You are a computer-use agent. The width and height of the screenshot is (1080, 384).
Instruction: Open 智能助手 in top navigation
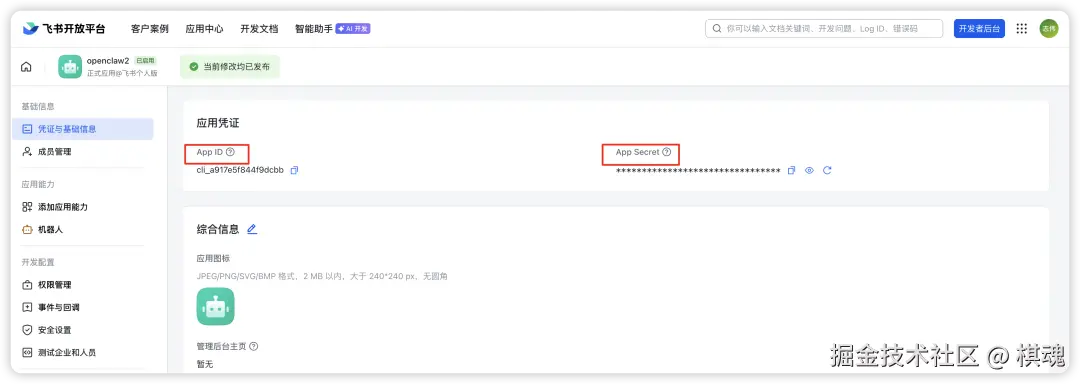(313, 29)
